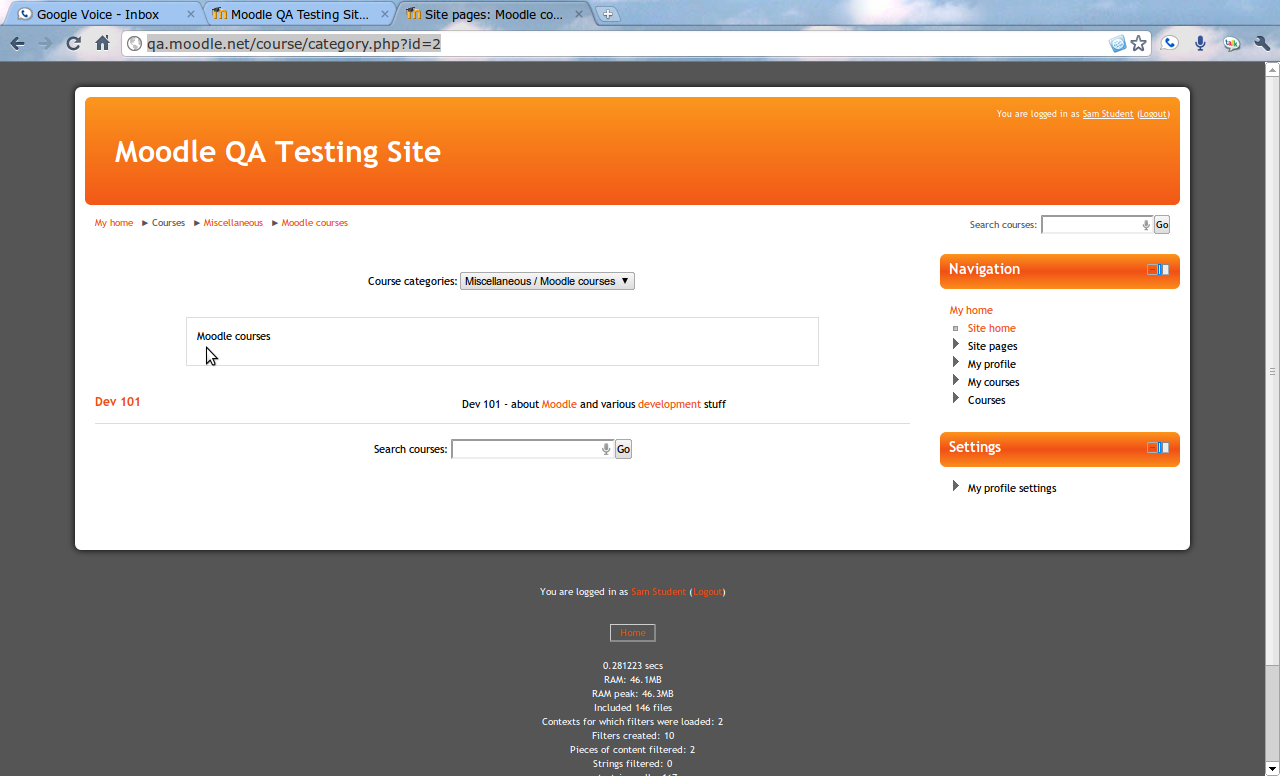Click Courses text in the breadcrumb
Screen dimensions: 1280x776
point(168,223)
